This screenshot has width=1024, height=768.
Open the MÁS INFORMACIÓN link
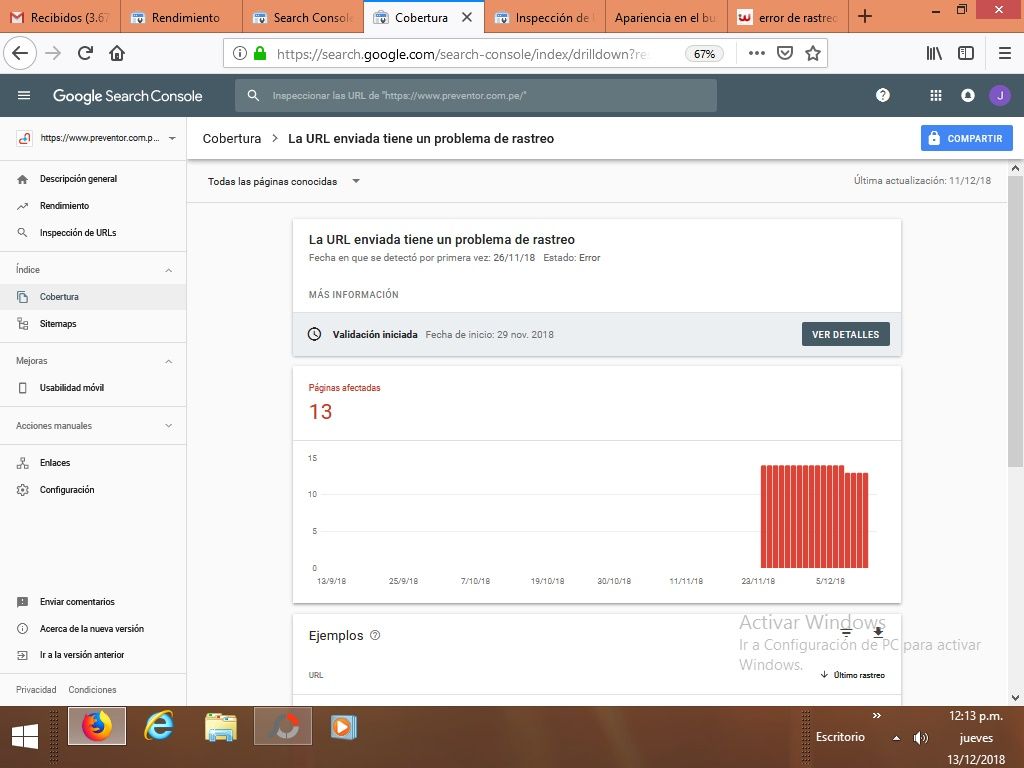point(353,295)
